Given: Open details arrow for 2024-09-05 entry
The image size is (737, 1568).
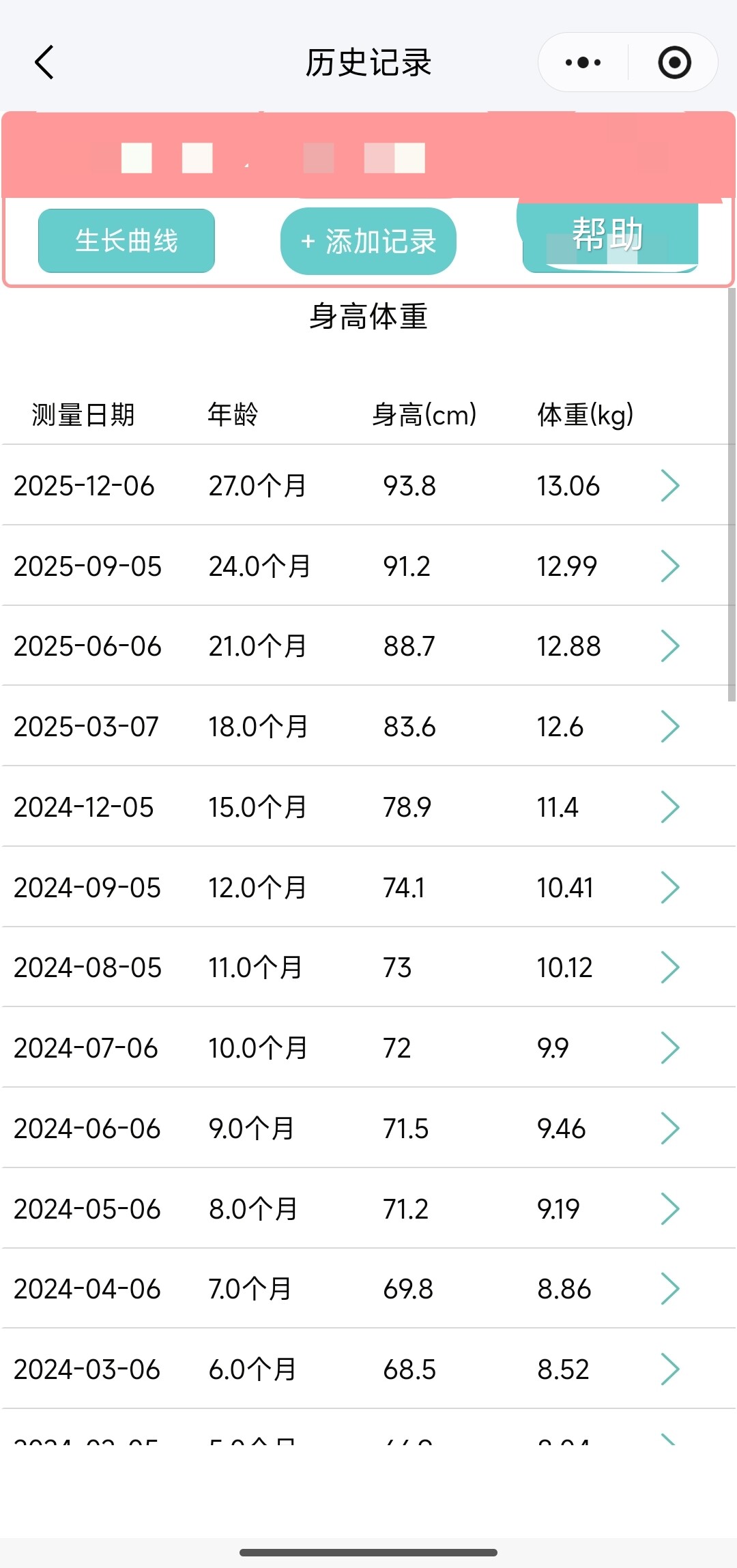Looking at the screenshot, I should (670, 888).
